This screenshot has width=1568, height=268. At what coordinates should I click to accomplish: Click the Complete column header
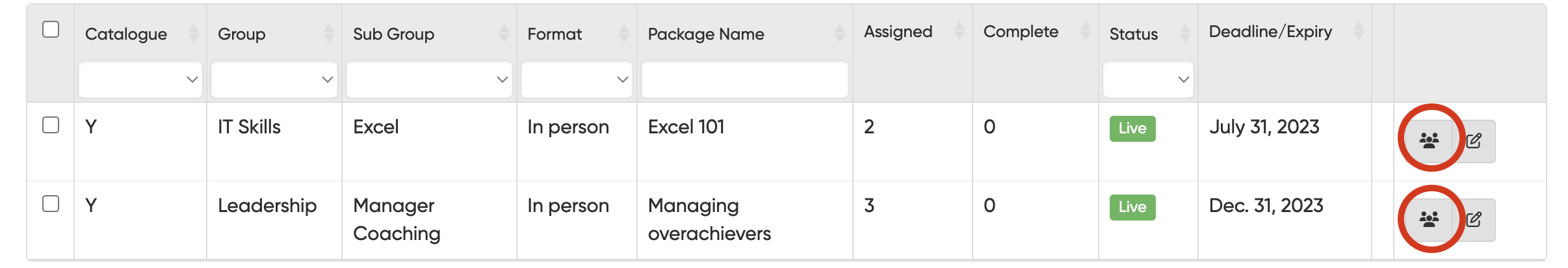point(1021,32)
